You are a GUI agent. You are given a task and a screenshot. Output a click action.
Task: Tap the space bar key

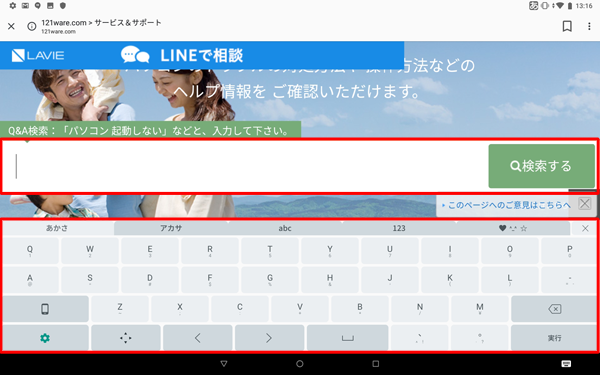click(347, 338)
